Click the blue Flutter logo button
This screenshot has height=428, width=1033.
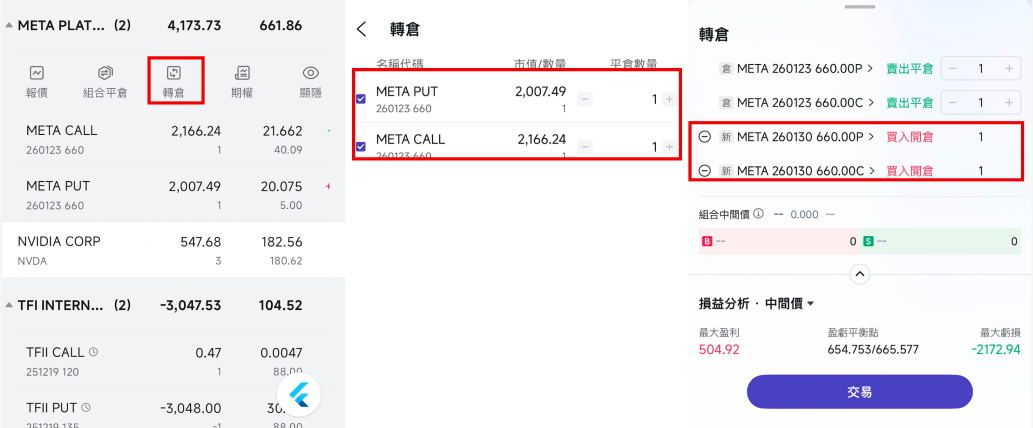coord(298,396)
